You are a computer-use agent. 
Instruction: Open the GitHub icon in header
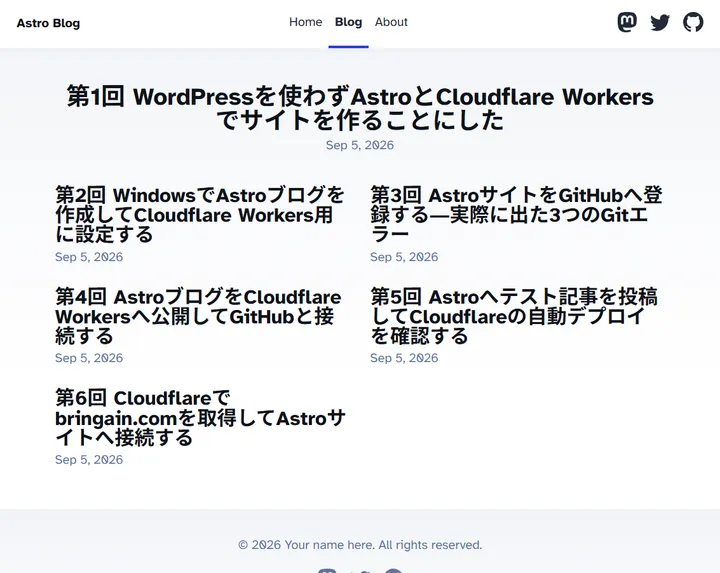[693, 22]
